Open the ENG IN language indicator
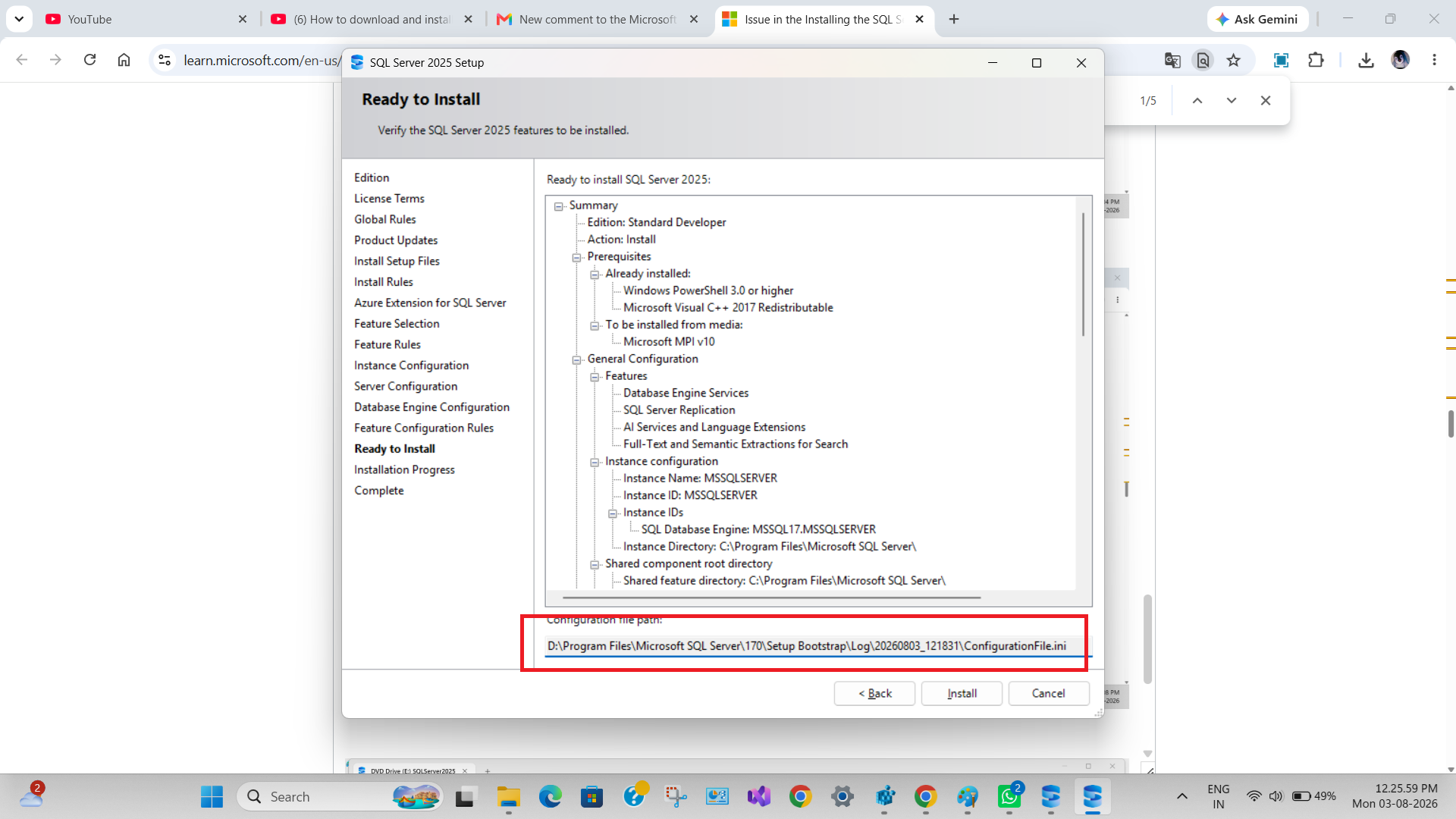1456x819 pixels. pyautogui.click(x=1218, y=797)
